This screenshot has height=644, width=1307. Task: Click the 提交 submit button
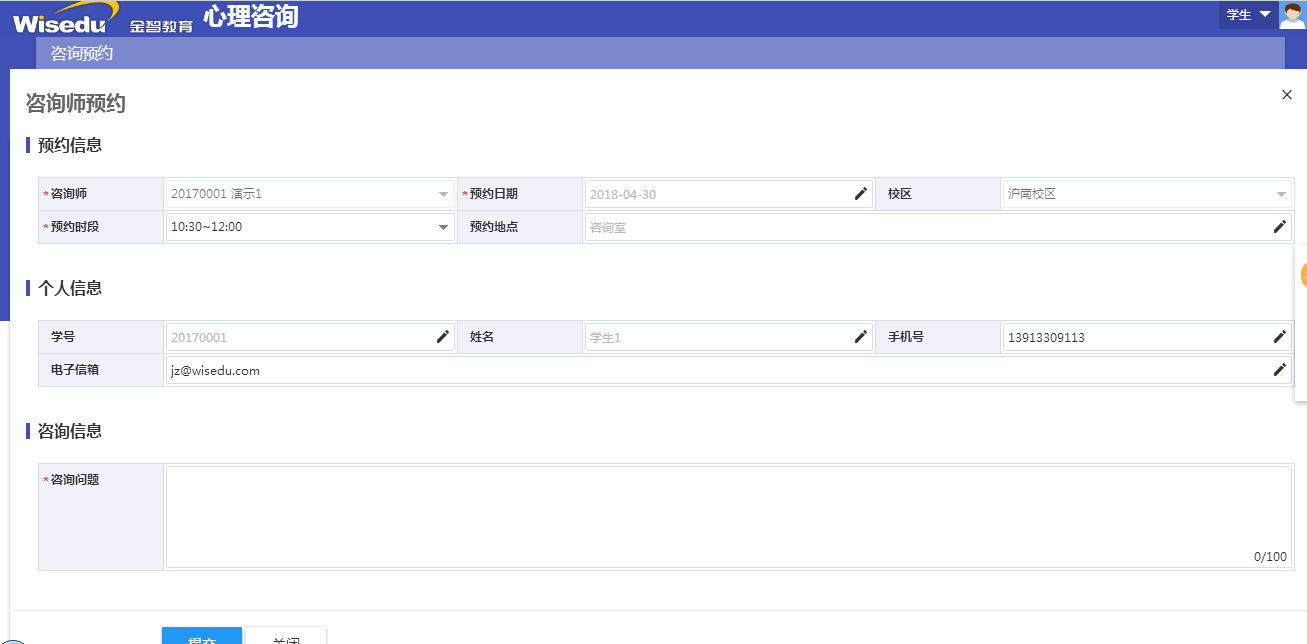[202, 635]
